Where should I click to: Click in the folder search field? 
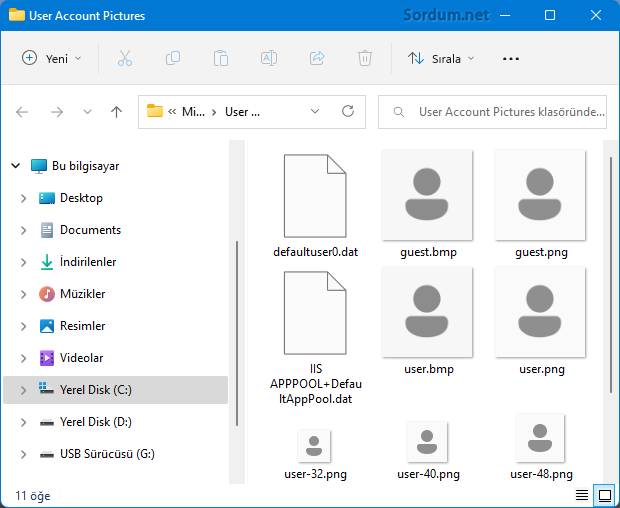[492, 112]
